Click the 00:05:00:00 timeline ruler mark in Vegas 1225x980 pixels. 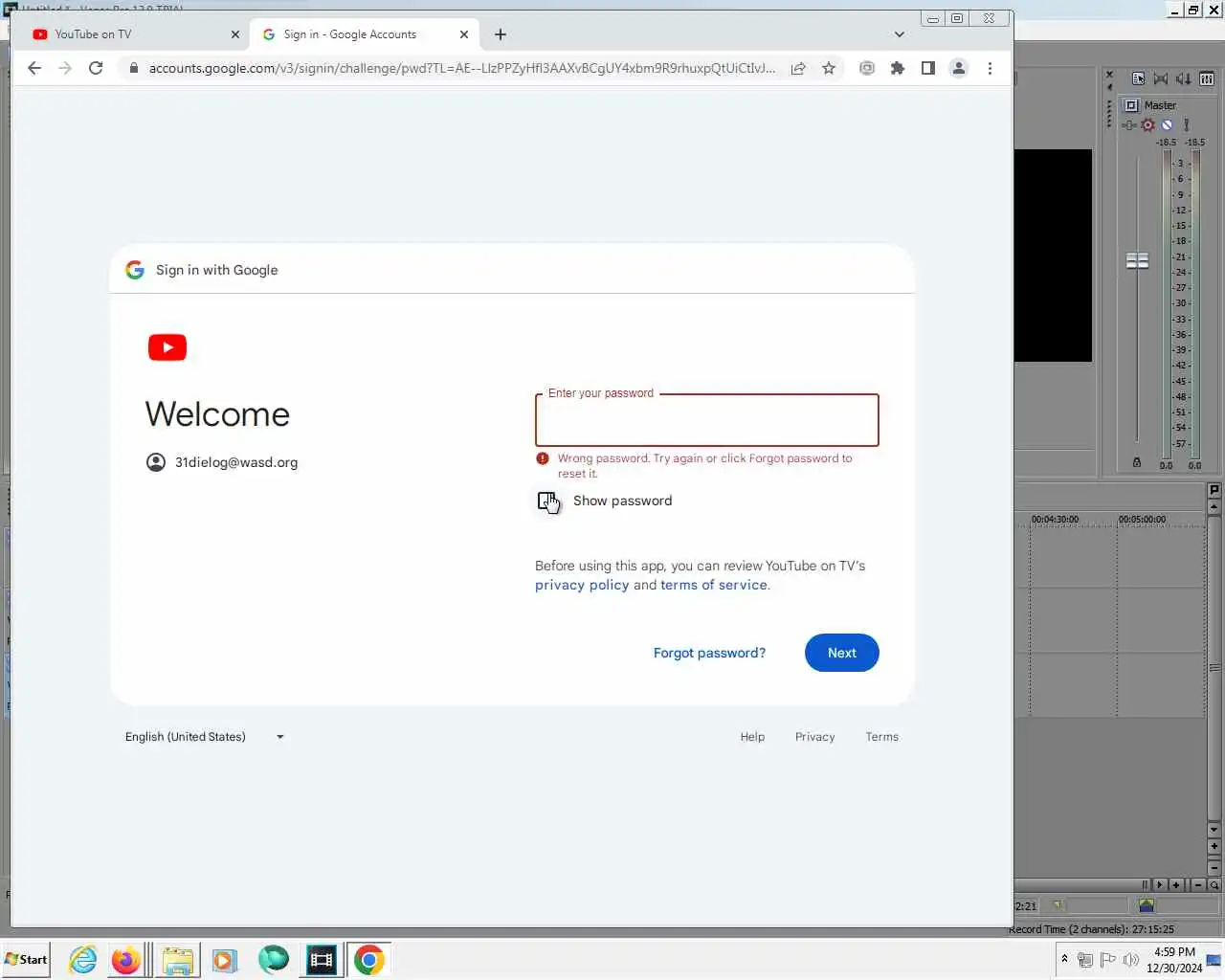1142,520
